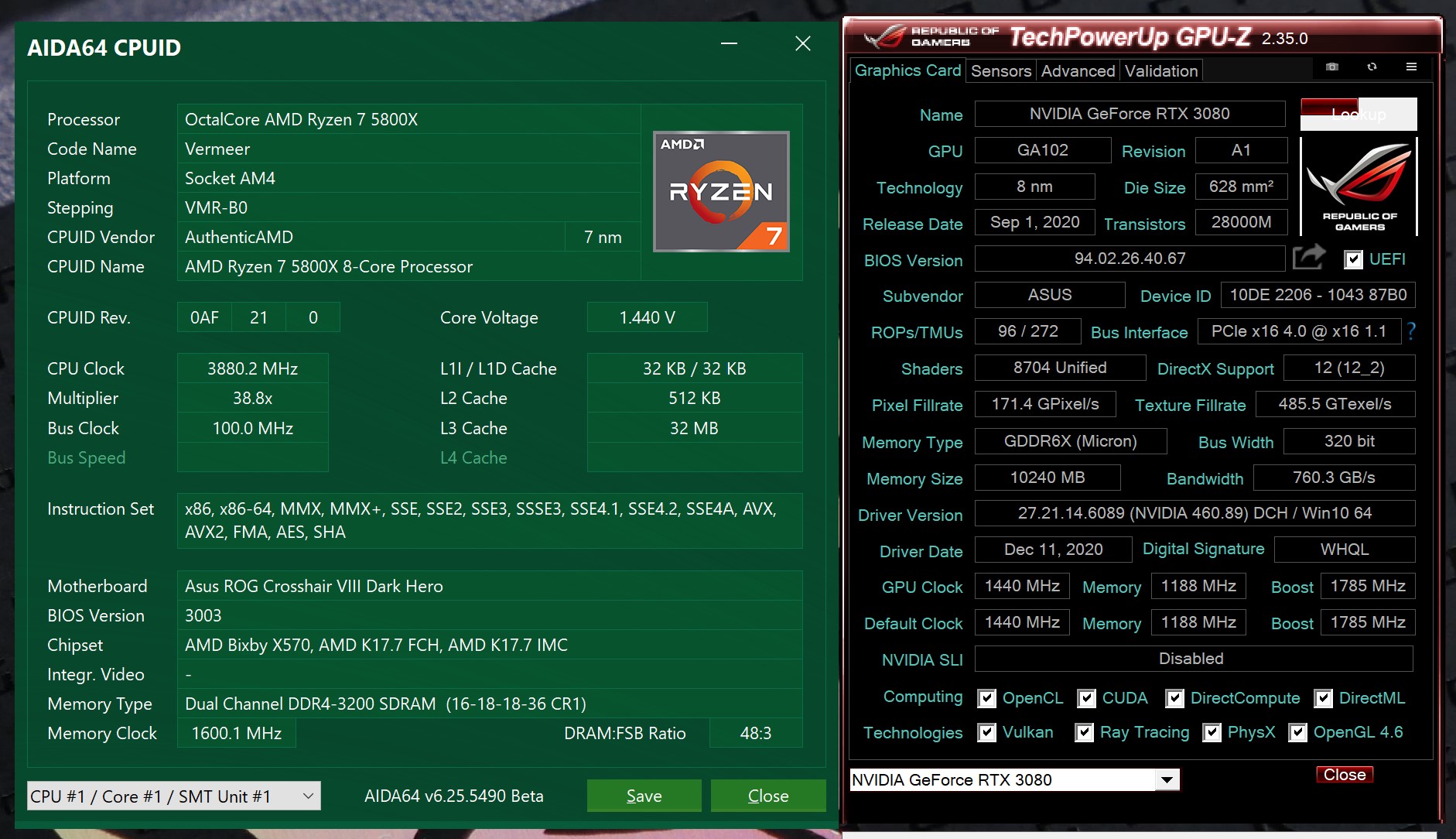Screen dimensions: 1456x839
Task: Close the AIDA64 CPUID window with X
Action: coord(803,43)
